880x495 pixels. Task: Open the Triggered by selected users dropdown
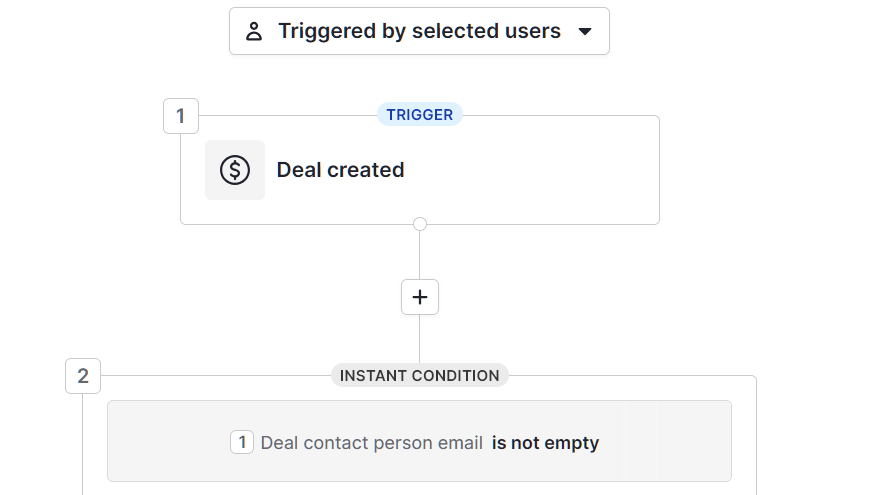419,31
